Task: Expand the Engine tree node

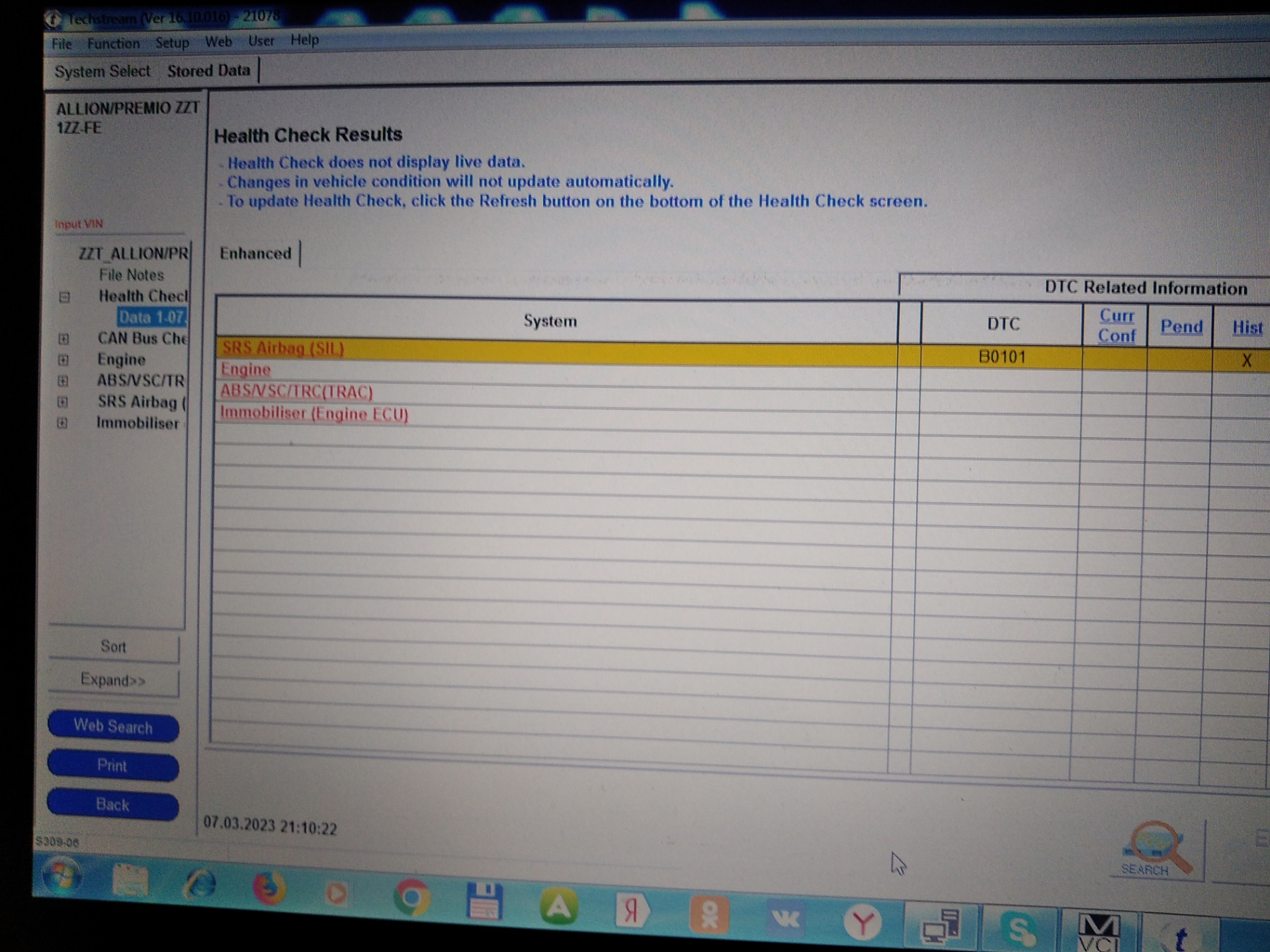Action: pyautogui.click(x=63, y=360)
